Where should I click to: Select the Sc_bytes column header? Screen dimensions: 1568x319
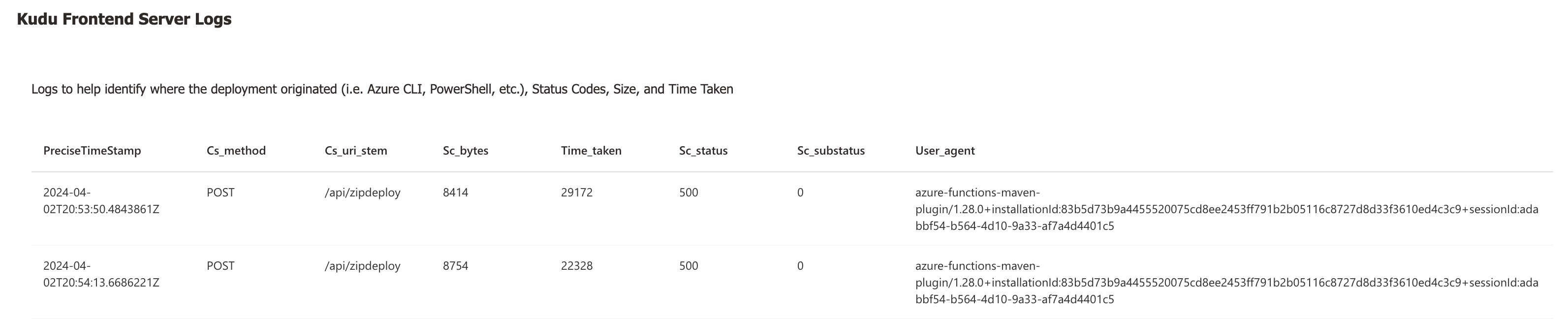466,150
